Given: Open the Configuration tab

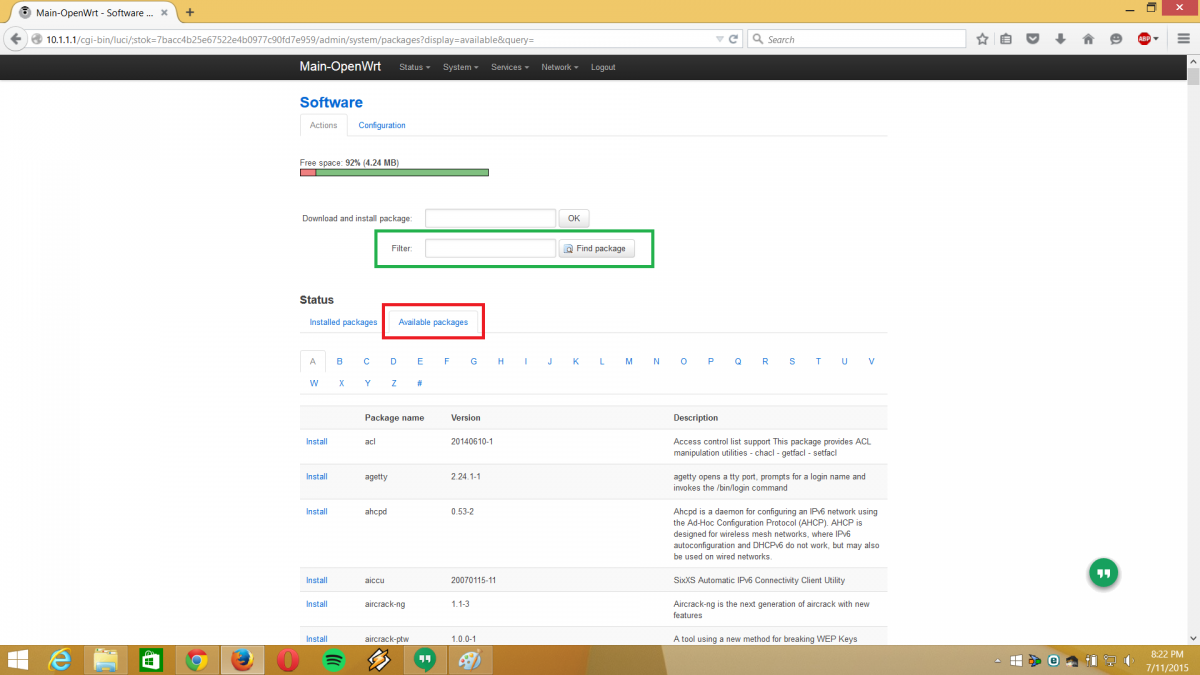Looking at the screenshot, I should click(x=382, y=125).
